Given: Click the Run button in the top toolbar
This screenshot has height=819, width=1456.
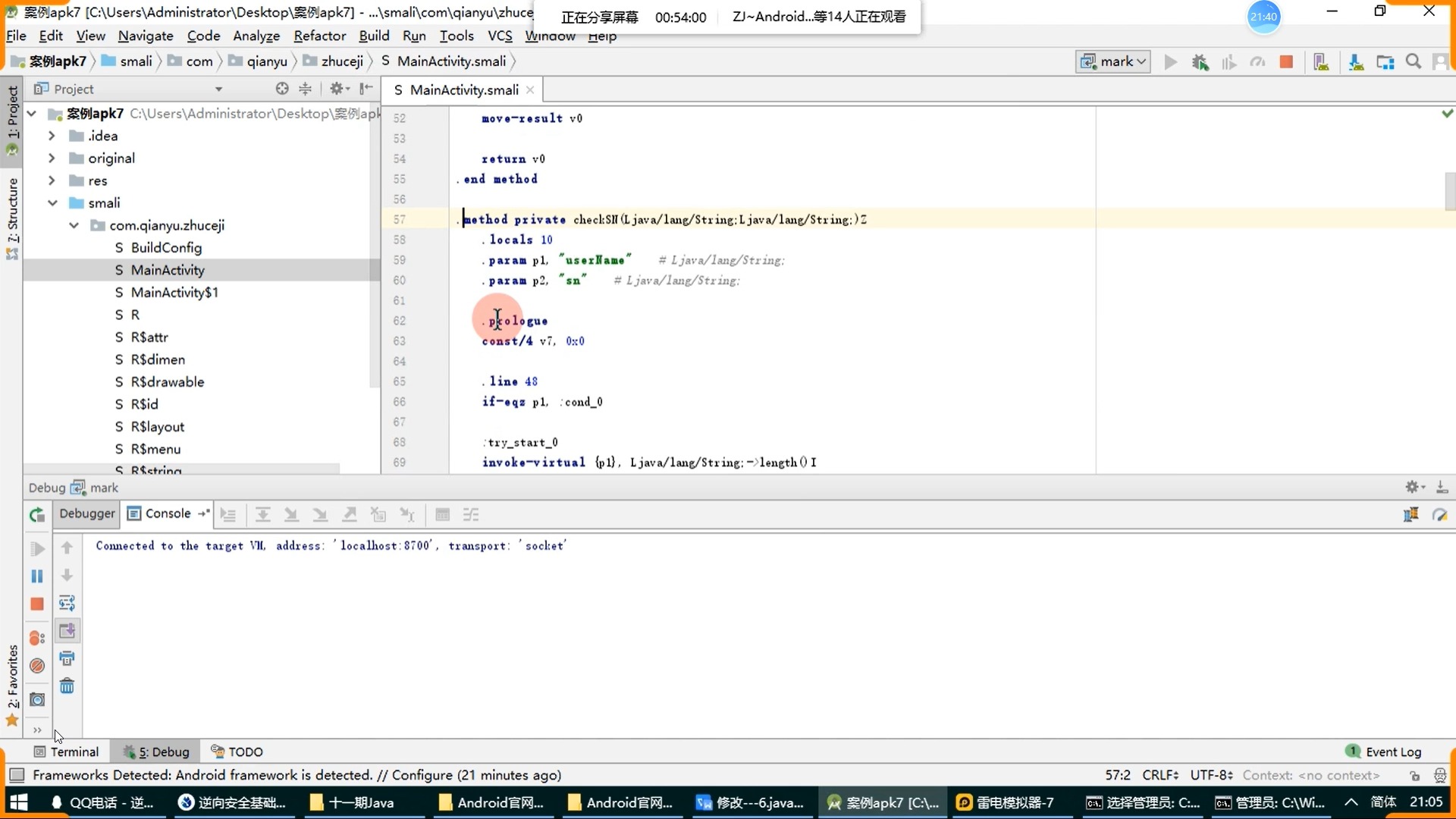Looking at the screenshot, I should (x=1170, y=62).
